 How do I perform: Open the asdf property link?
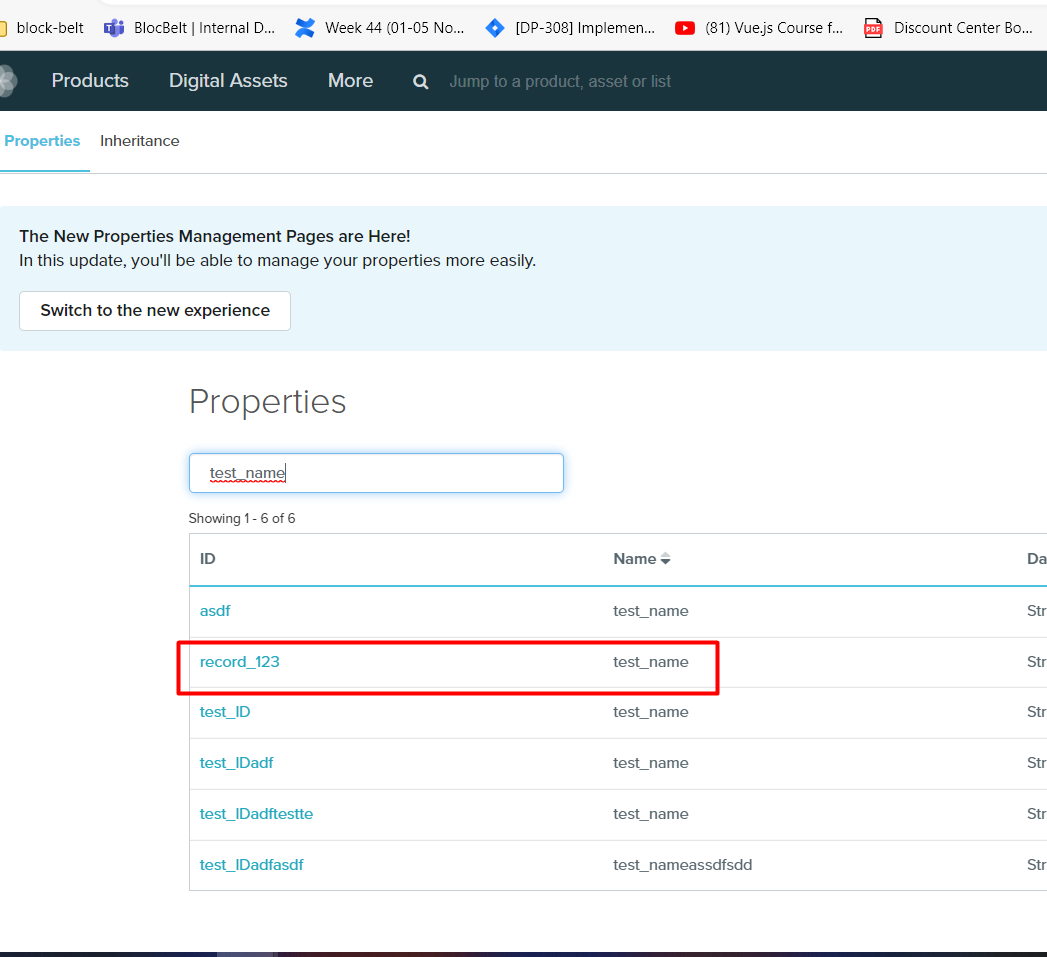pyautogui.click(x=215, y=611)
